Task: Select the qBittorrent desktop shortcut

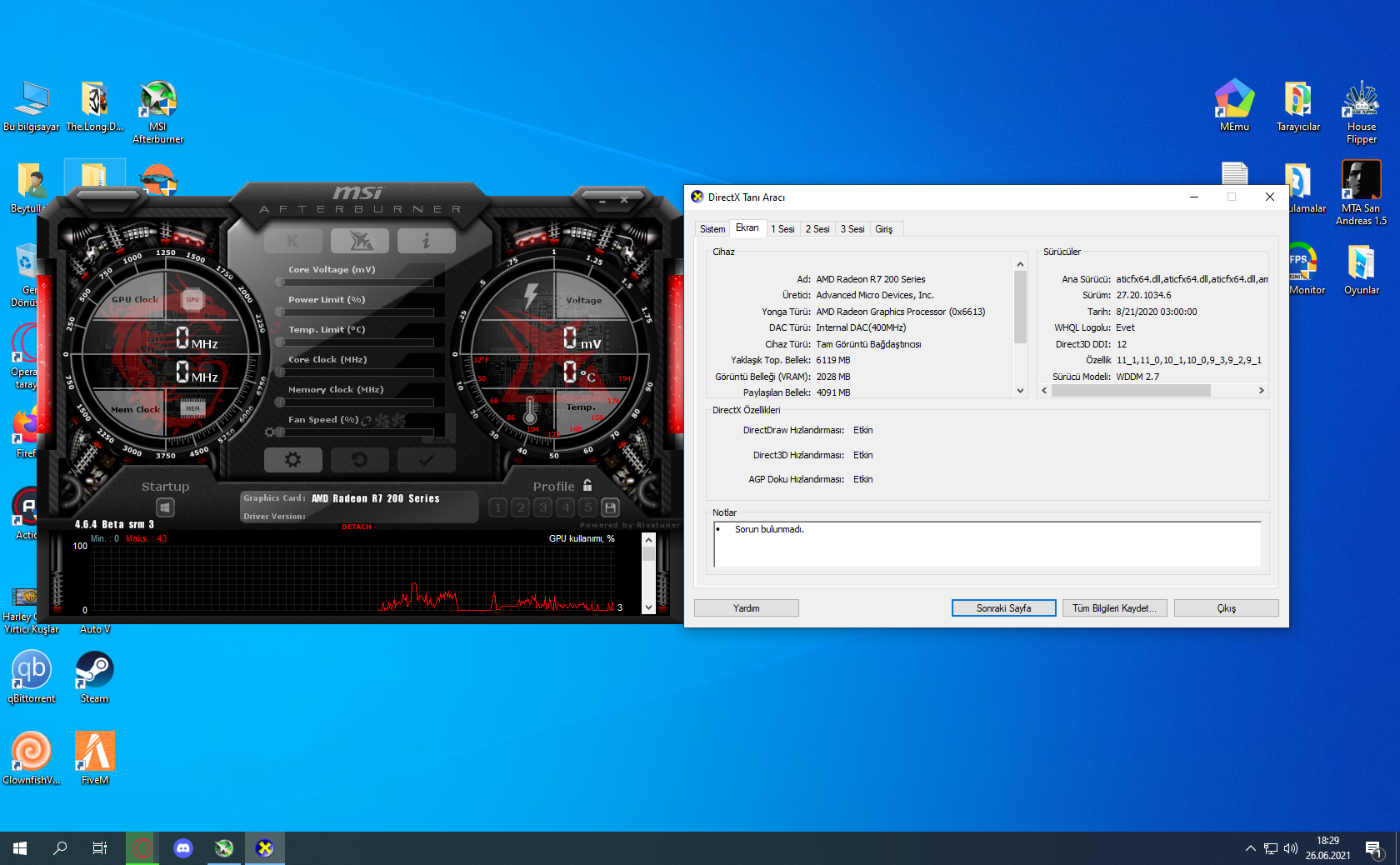Action: (32, 677)
